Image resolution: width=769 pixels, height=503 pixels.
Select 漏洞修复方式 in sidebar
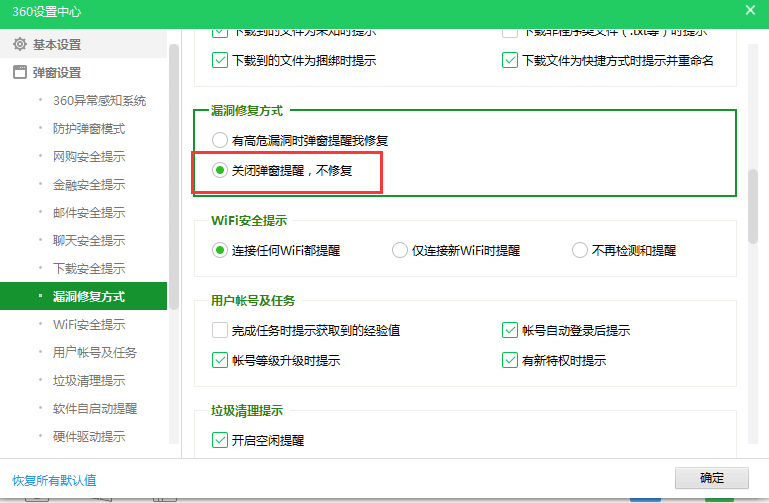[x=83, y=296]
